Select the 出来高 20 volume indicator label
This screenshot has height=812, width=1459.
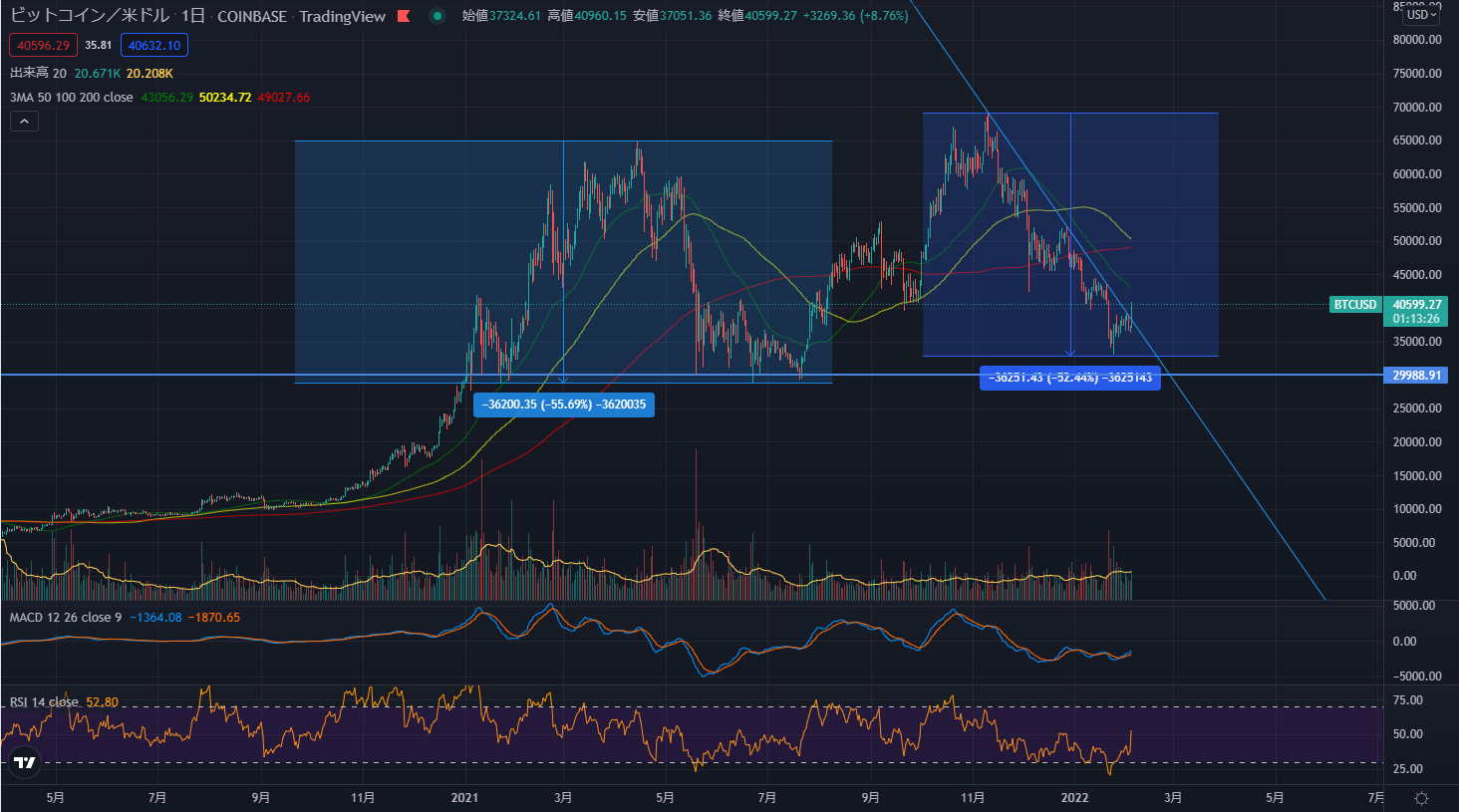38,73
